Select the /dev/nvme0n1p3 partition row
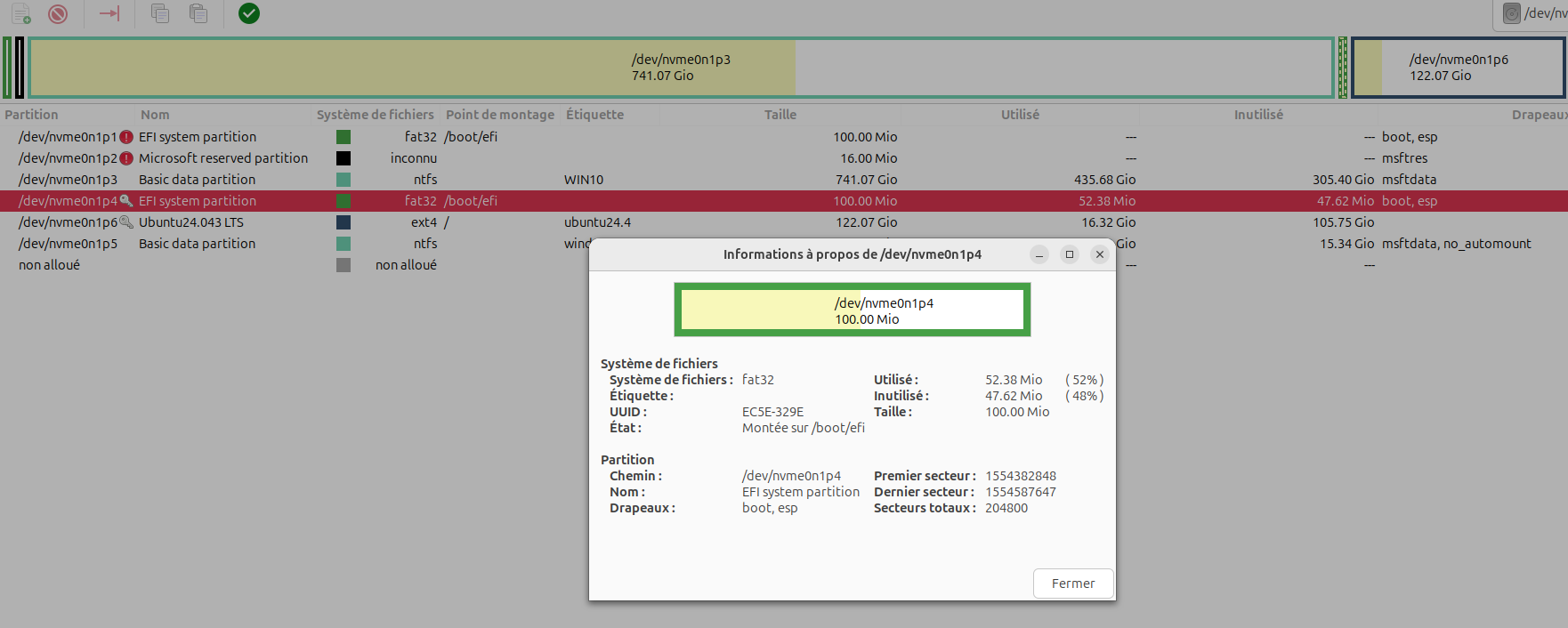1568x628 pixels. point(784,180)
